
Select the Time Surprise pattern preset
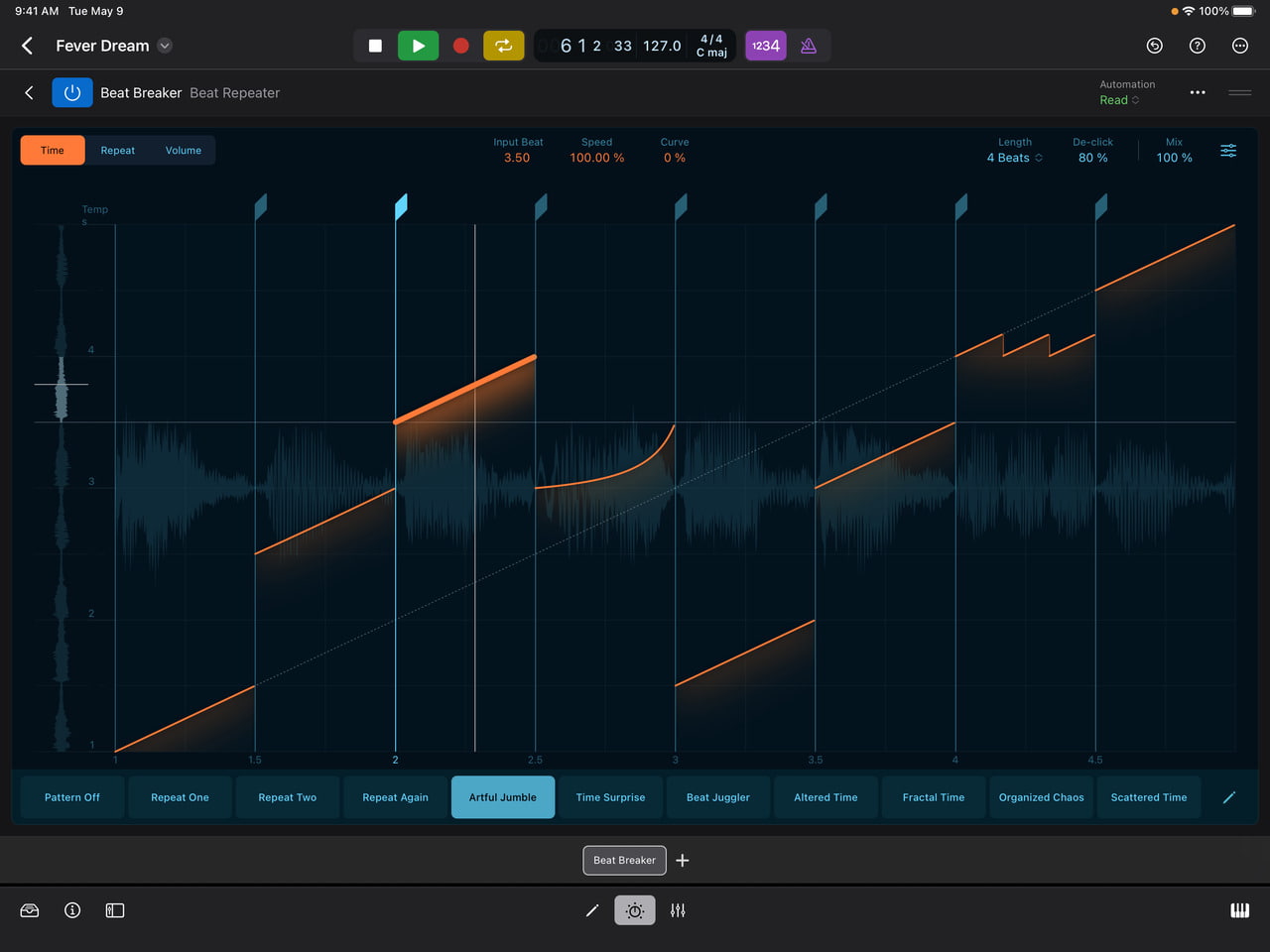(610, 796)
